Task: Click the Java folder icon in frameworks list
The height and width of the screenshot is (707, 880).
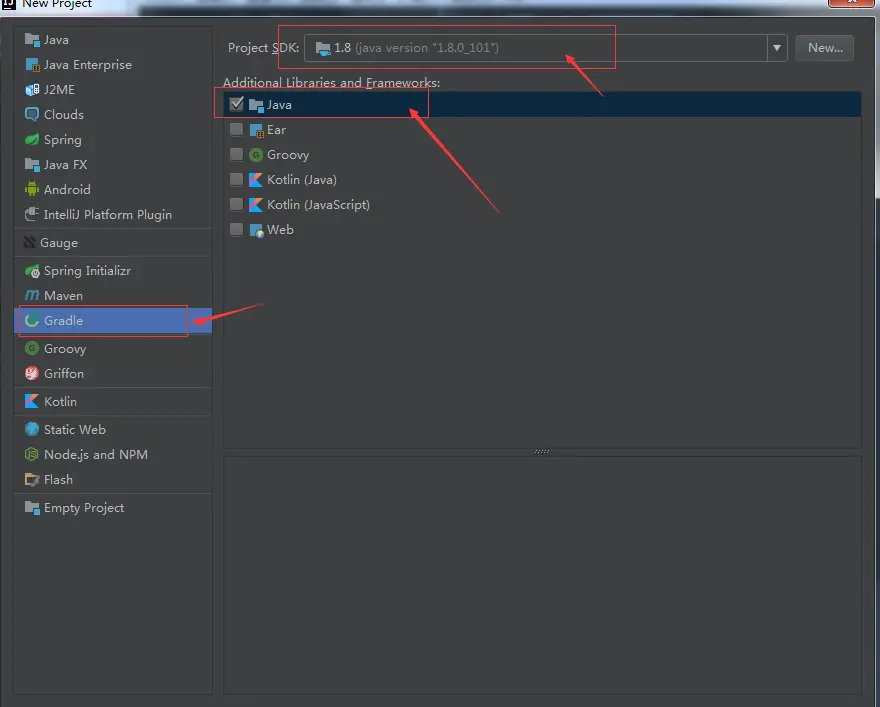Action: click(256, 105)
